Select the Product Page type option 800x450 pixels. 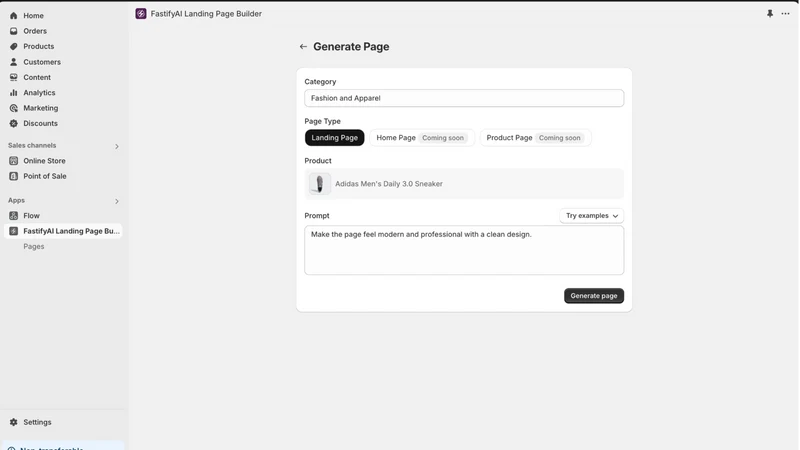(535, 138)
